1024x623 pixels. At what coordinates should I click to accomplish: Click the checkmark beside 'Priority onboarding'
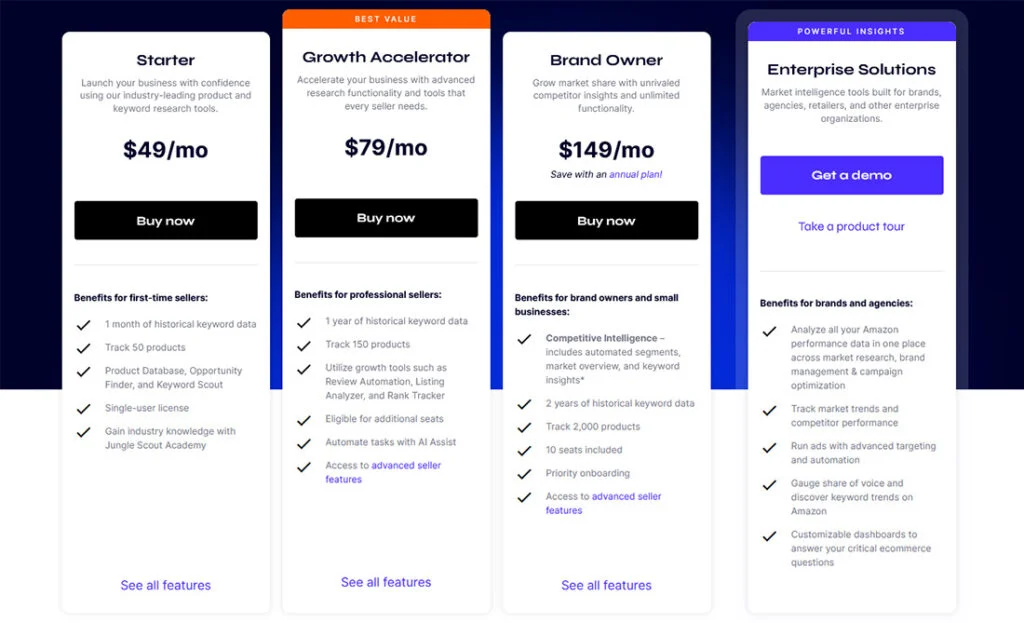pyautogui.click(x=524, y=474)
